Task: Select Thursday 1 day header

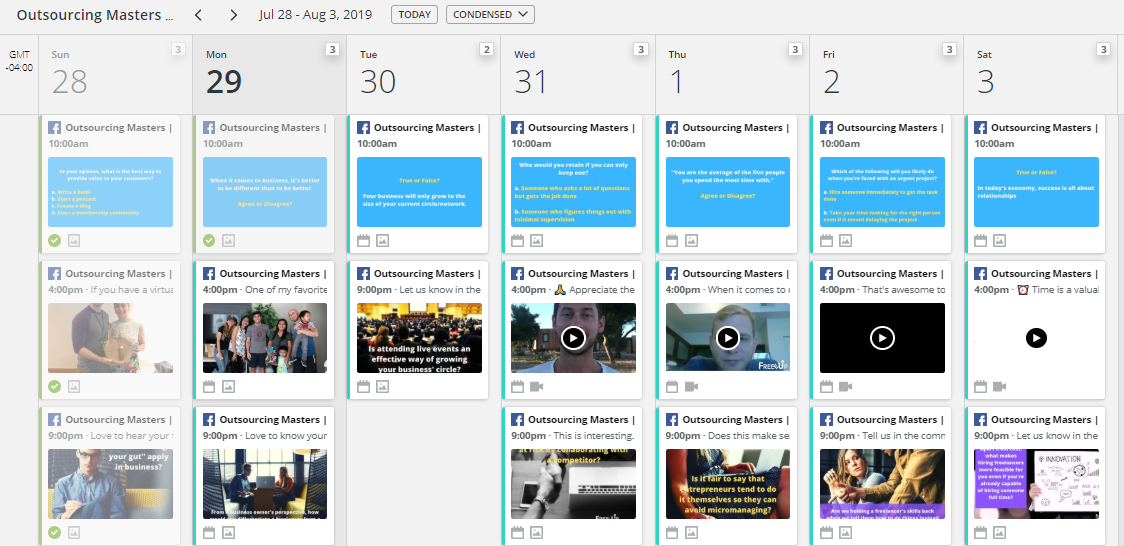Action: click(732, 74)
